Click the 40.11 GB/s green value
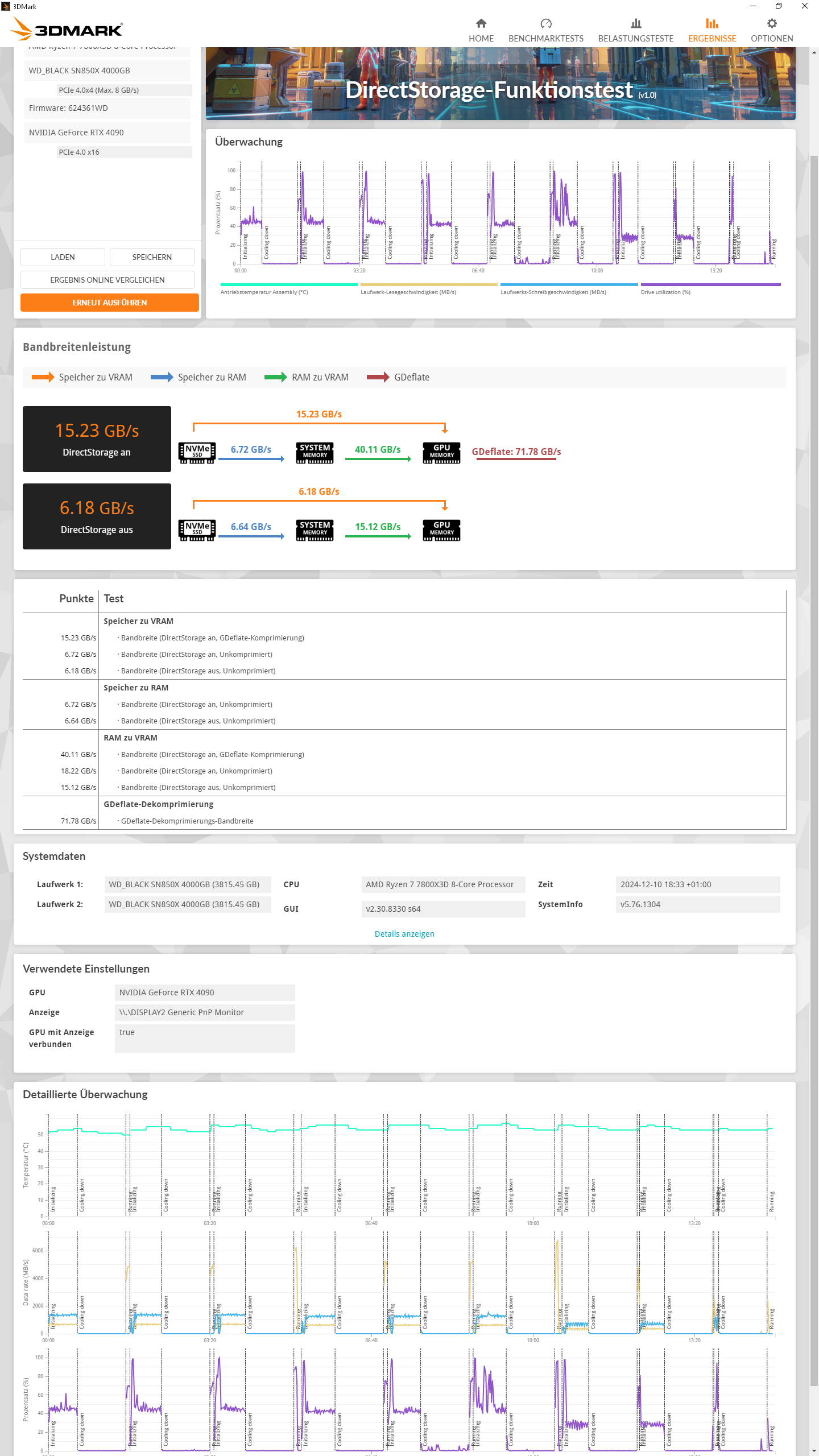Image resolution: width=819 pixels, height=1456 pixels. pyautogui.click(x=378, y=449)
